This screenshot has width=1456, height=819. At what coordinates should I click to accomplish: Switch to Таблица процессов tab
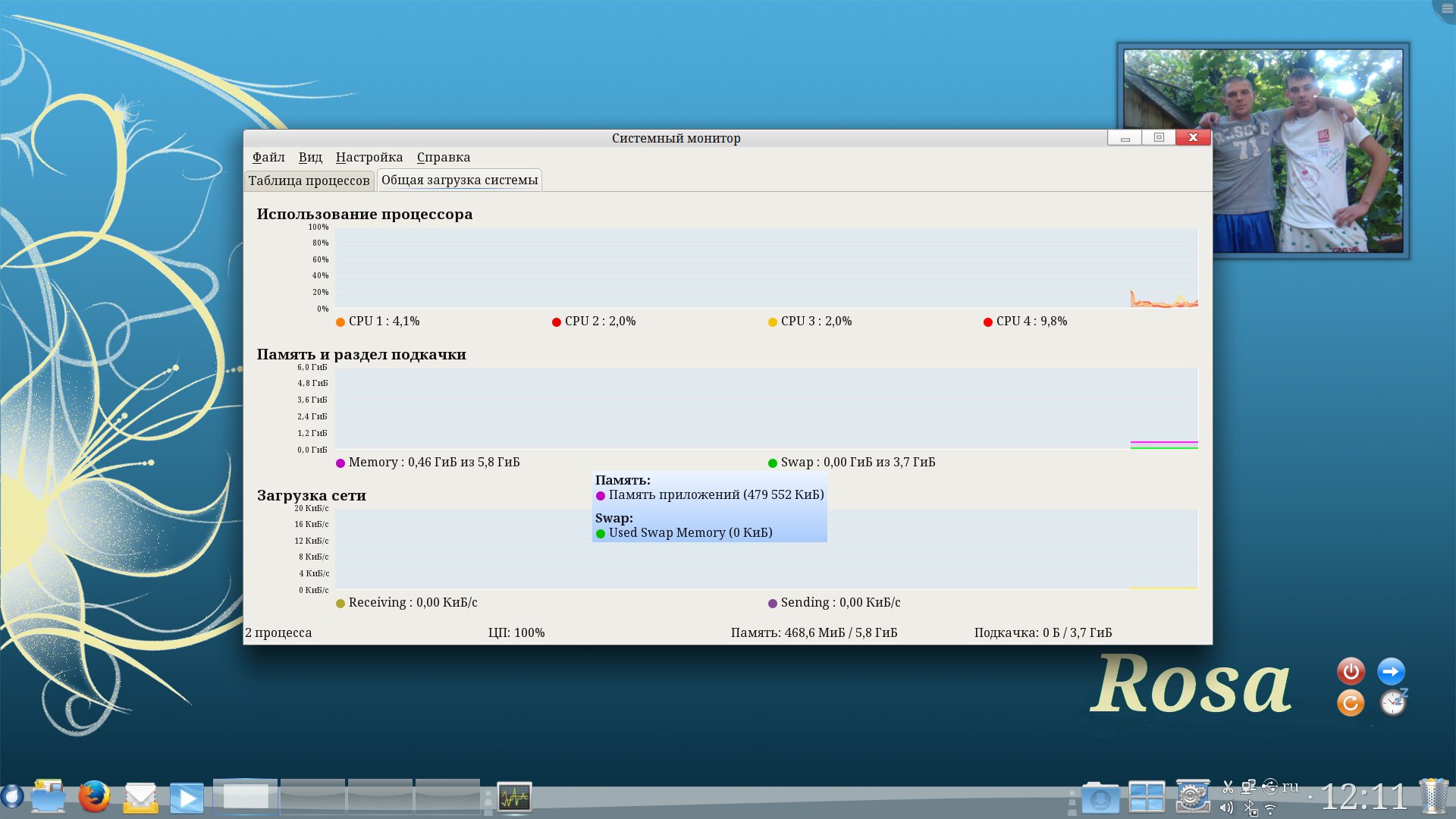(309, 180)
